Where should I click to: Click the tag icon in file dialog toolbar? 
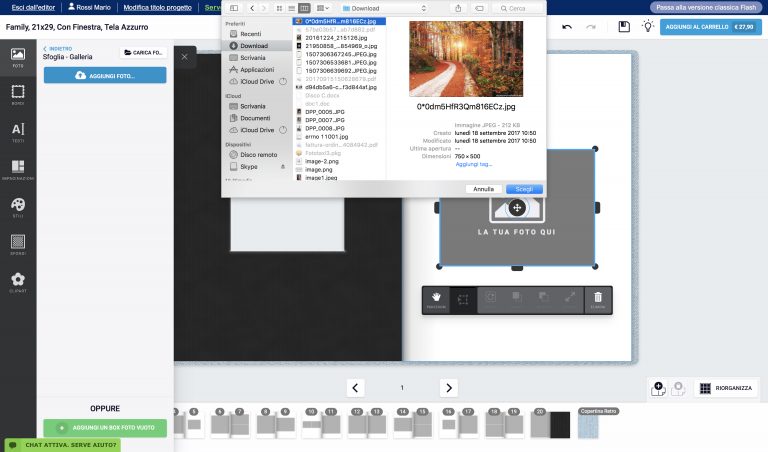(480, 8)
